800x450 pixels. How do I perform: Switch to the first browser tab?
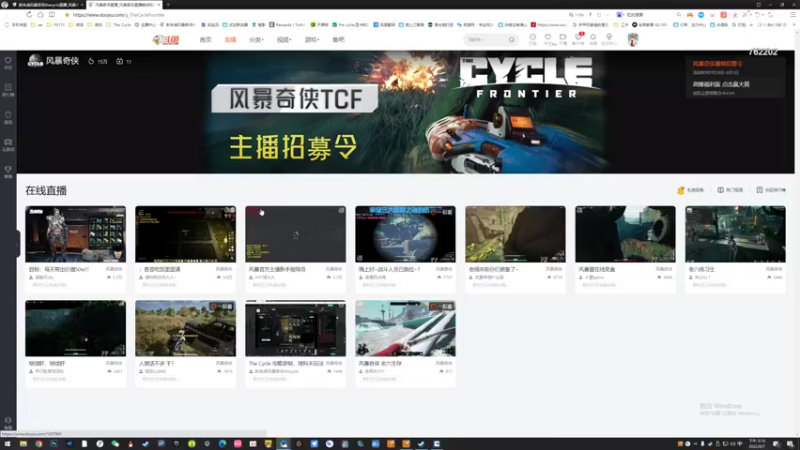pyautogui.click(x=47, y=5)
